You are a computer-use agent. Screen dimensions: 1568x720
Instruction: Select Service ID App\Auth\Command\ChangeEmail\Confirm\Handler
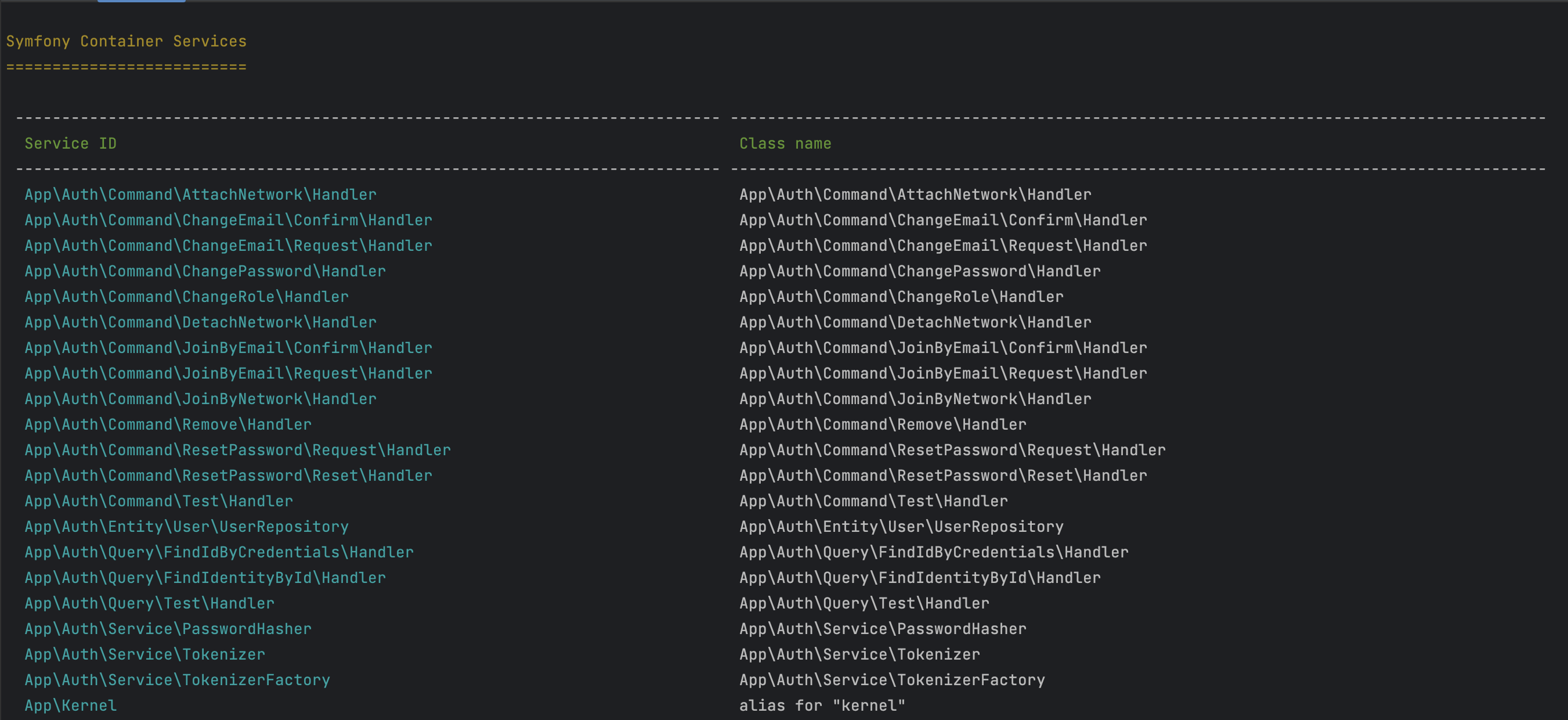point(228,221)
